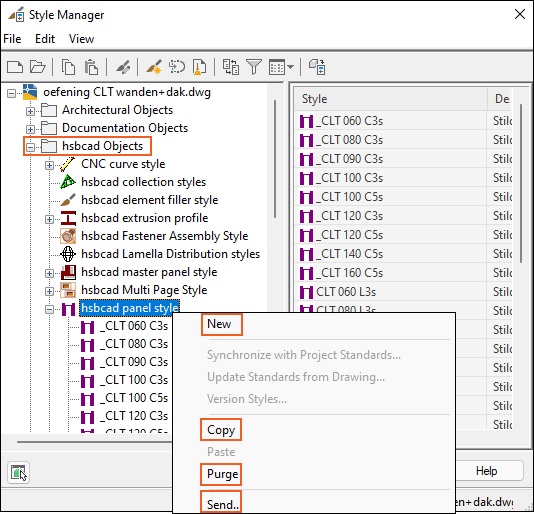Collapse the hsbcad Objects folder
The height and width of the screenshot is (514, 534).
pyautogui.click(x=30, y=147)
